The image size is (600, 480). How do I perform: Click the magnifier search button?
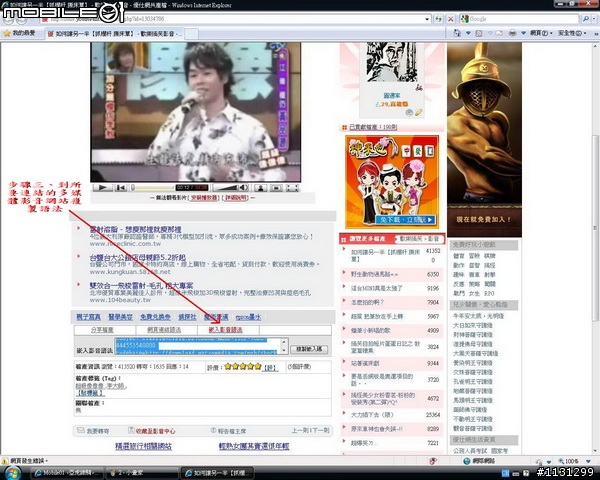pos(585,19)
